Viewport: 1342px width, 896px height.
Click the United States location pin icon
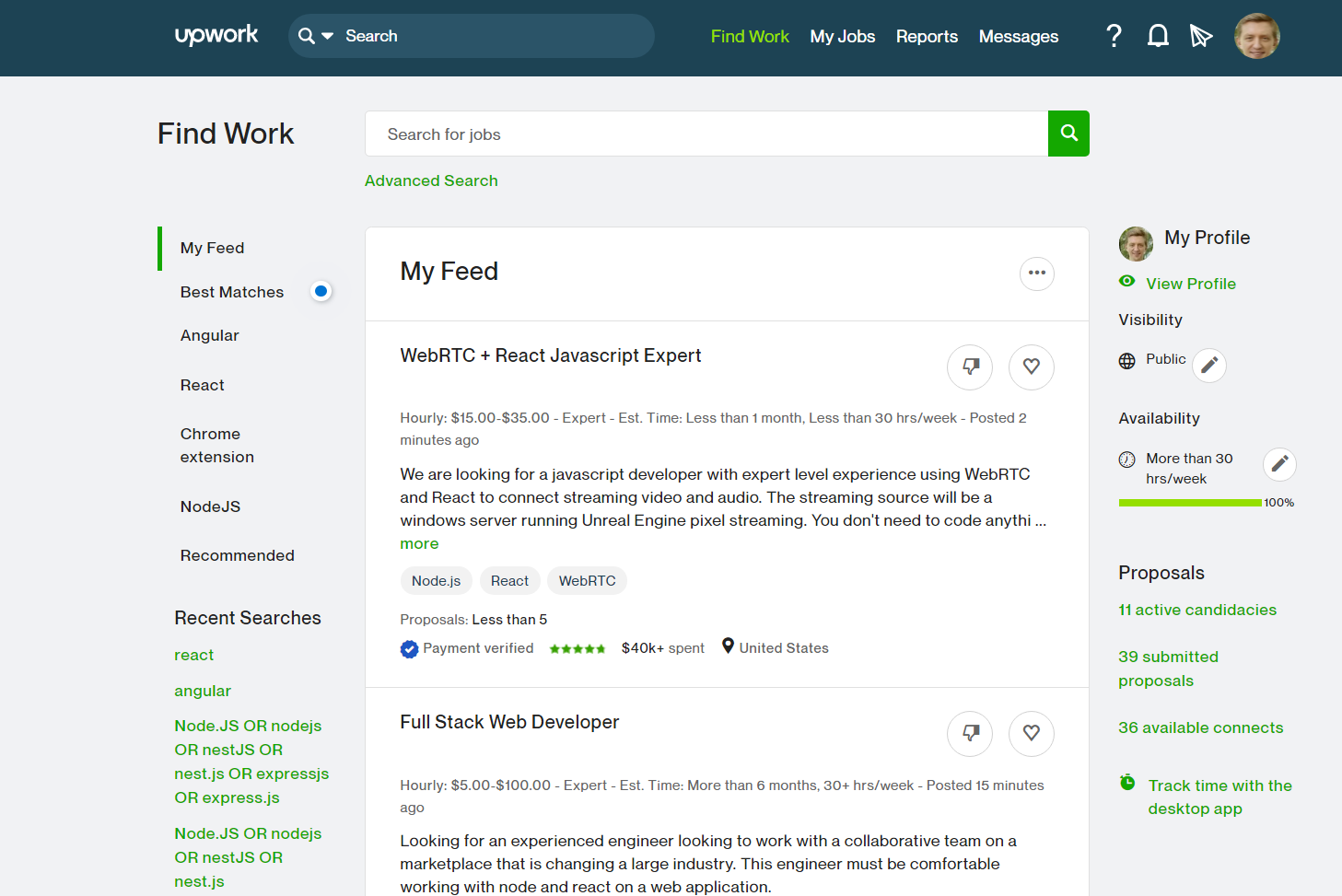point(728,646)
